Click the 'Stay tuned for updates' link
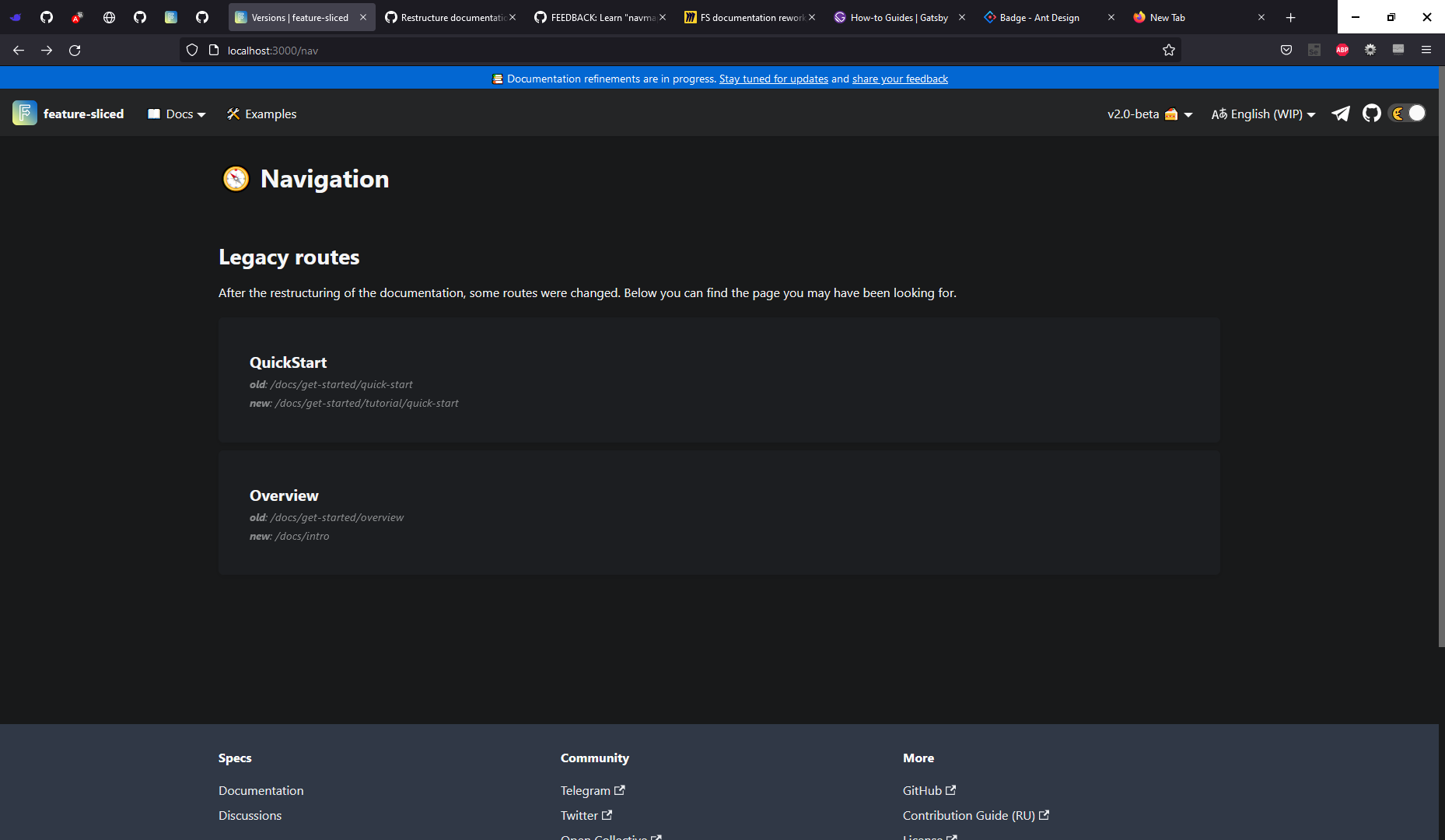 [x=774, y=79]
